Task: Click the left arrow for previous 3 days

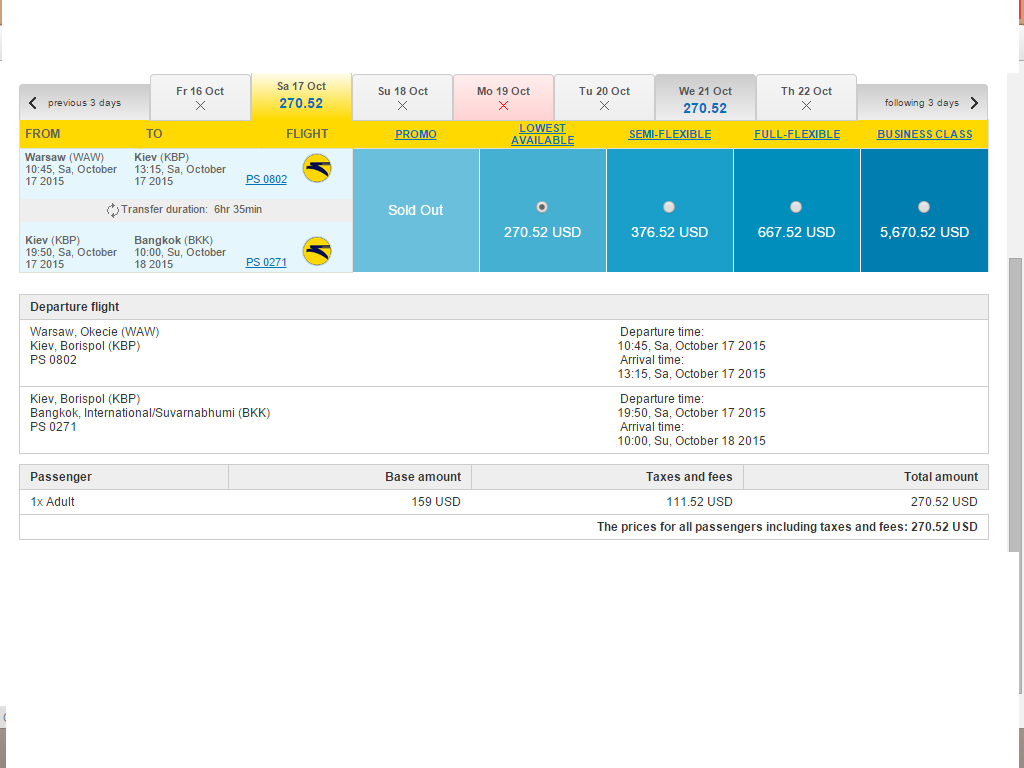Action: (x=33, y=103)
